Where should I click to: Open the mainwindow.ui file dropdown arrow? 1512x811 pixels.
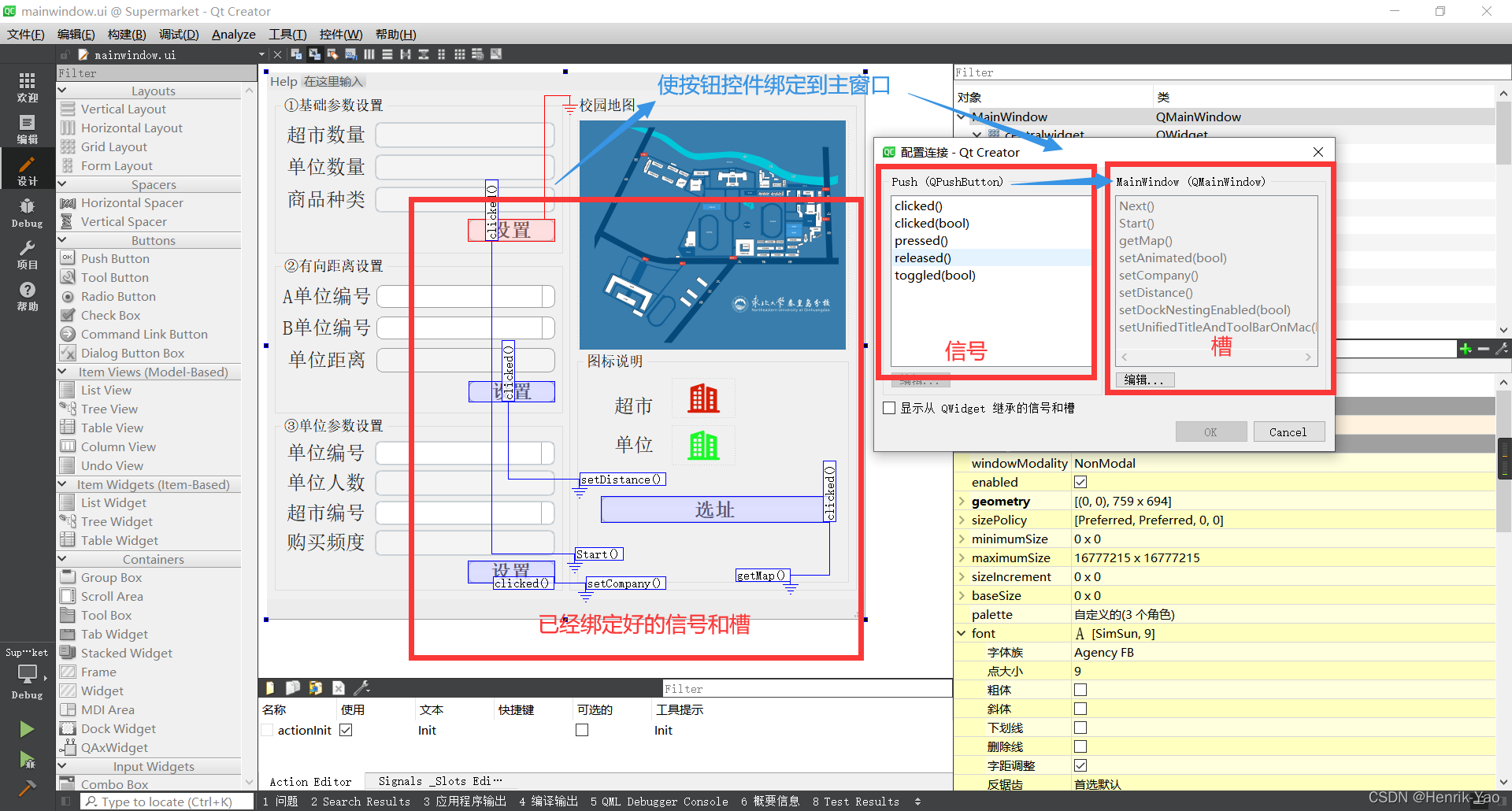[261, 54]
